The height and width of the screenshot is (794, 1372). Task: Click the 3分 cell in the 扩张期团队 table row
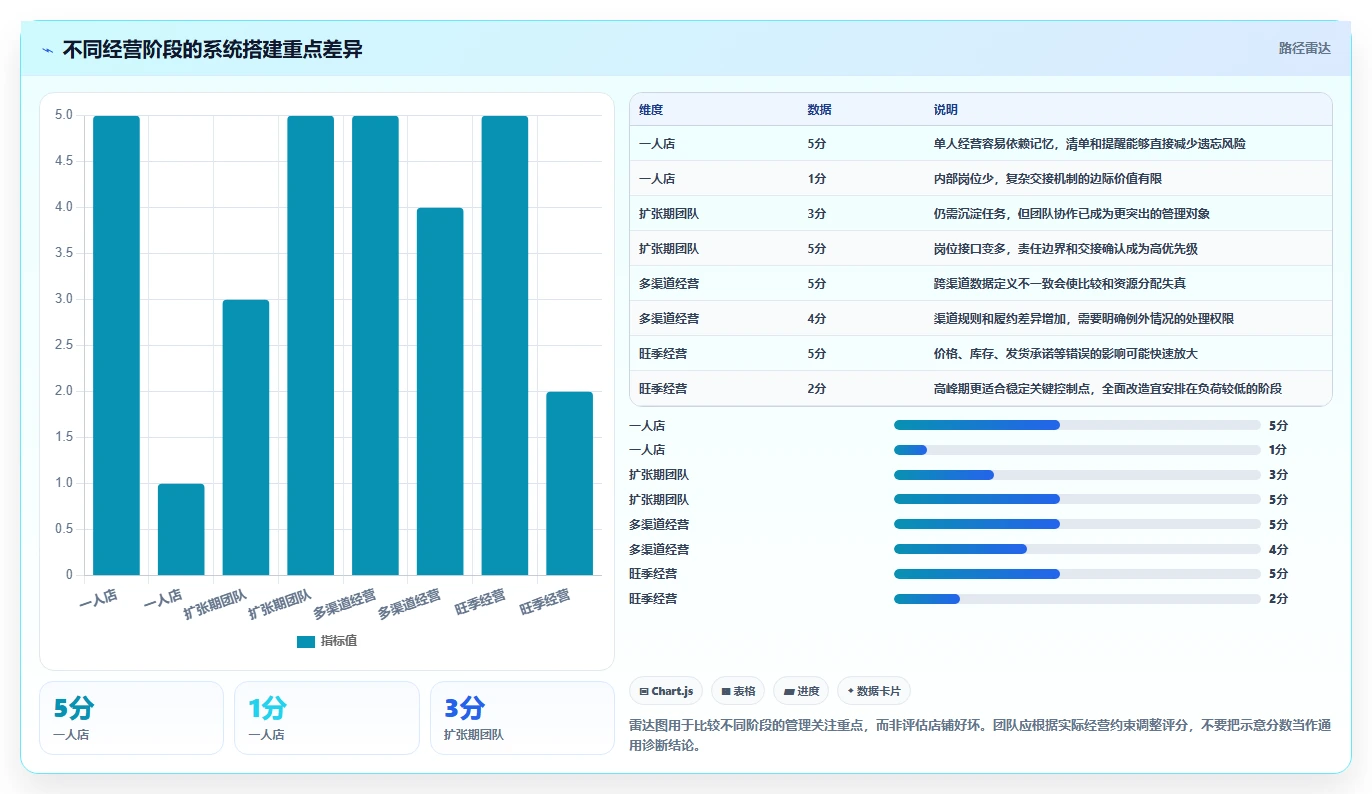pyautogui.click(x=817, y=214)
